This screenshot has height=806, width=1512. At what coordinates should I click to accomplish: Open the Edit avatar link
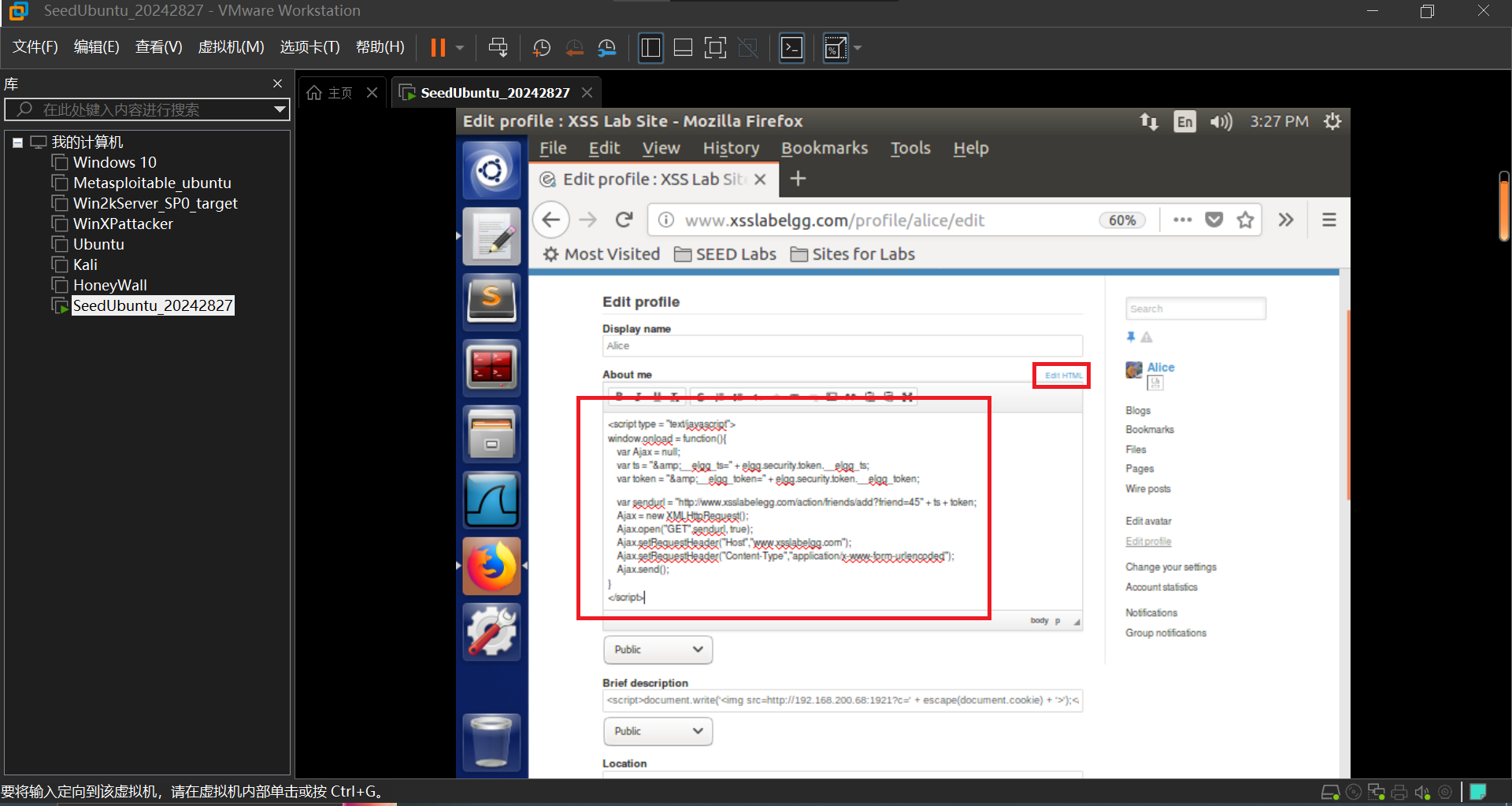[x=1148, y=521]
